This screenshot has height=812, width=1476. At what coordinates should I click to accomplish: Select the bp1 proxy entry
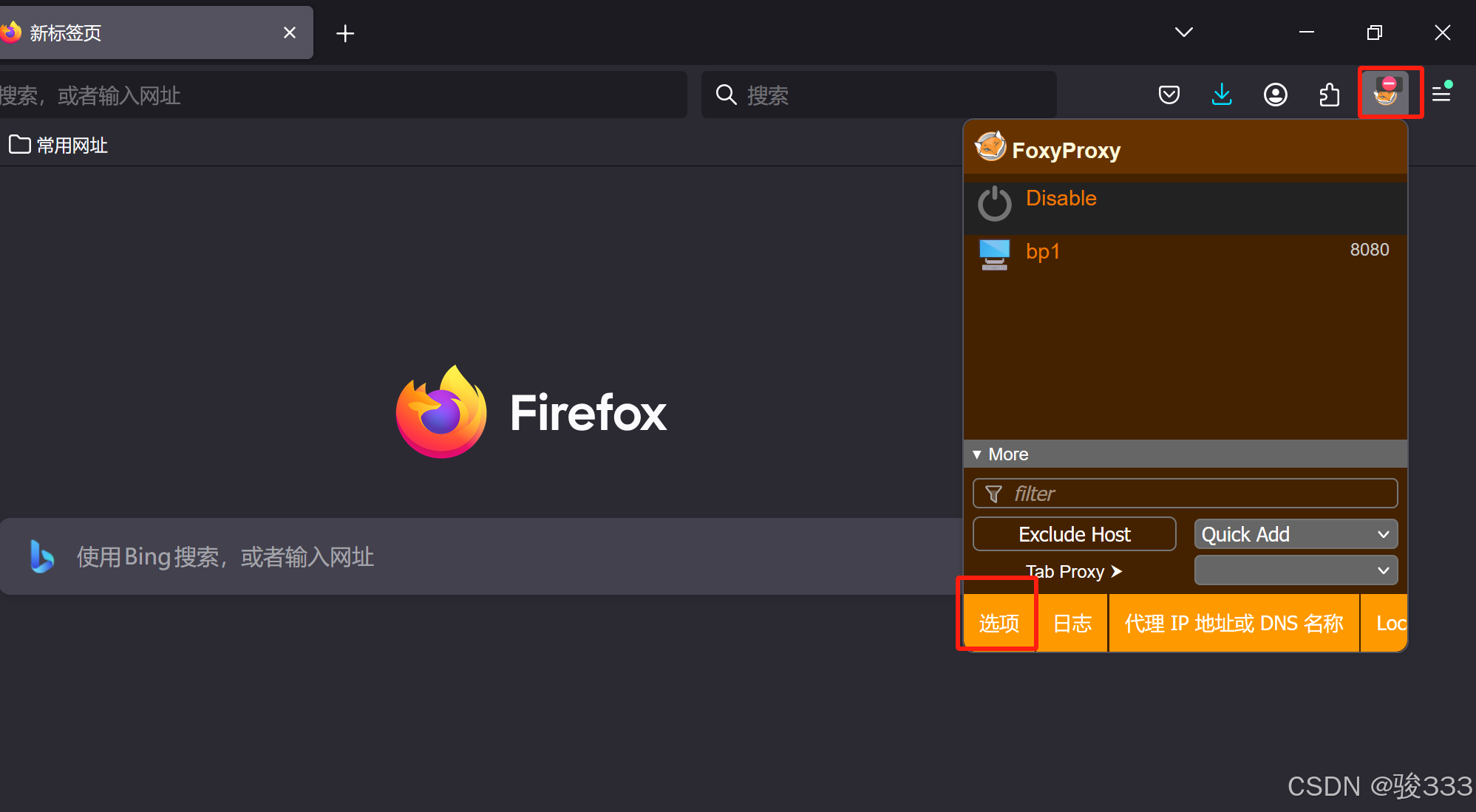pos(1043,252)
